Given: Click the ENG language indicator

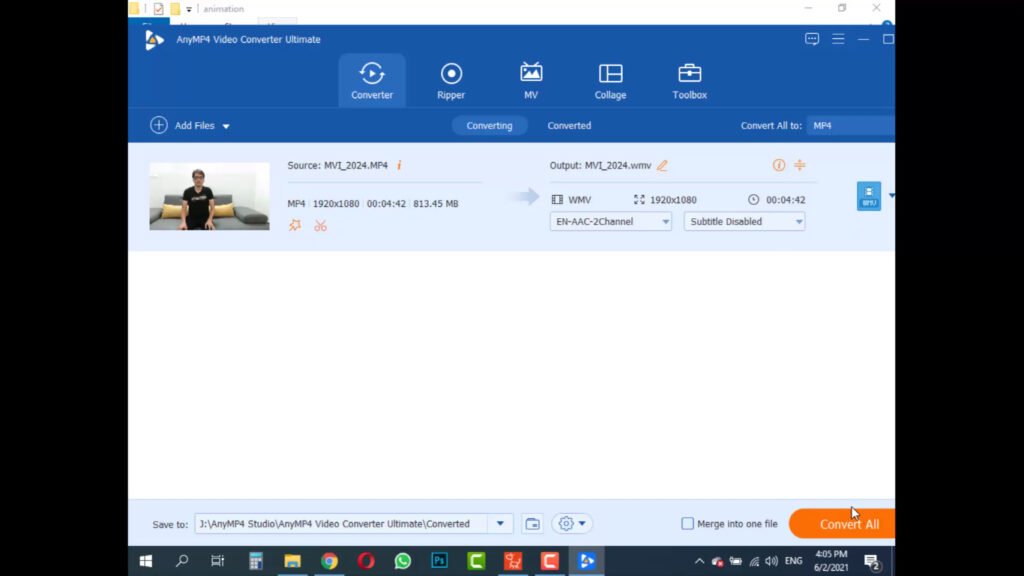Looking at the screenshot, I should (x=793, y=561).
